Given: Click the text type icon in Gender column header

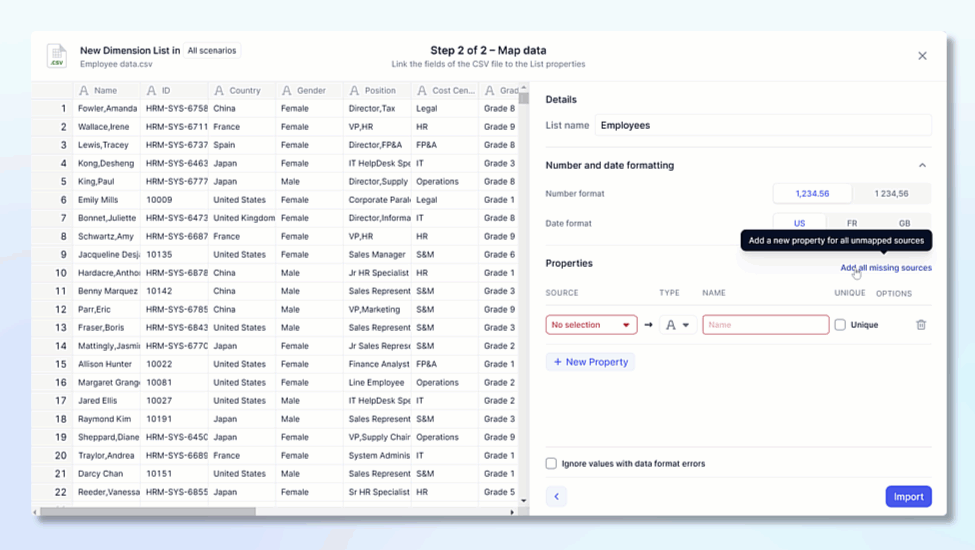Looking at the screenshot, I should (x=287, y=91).
